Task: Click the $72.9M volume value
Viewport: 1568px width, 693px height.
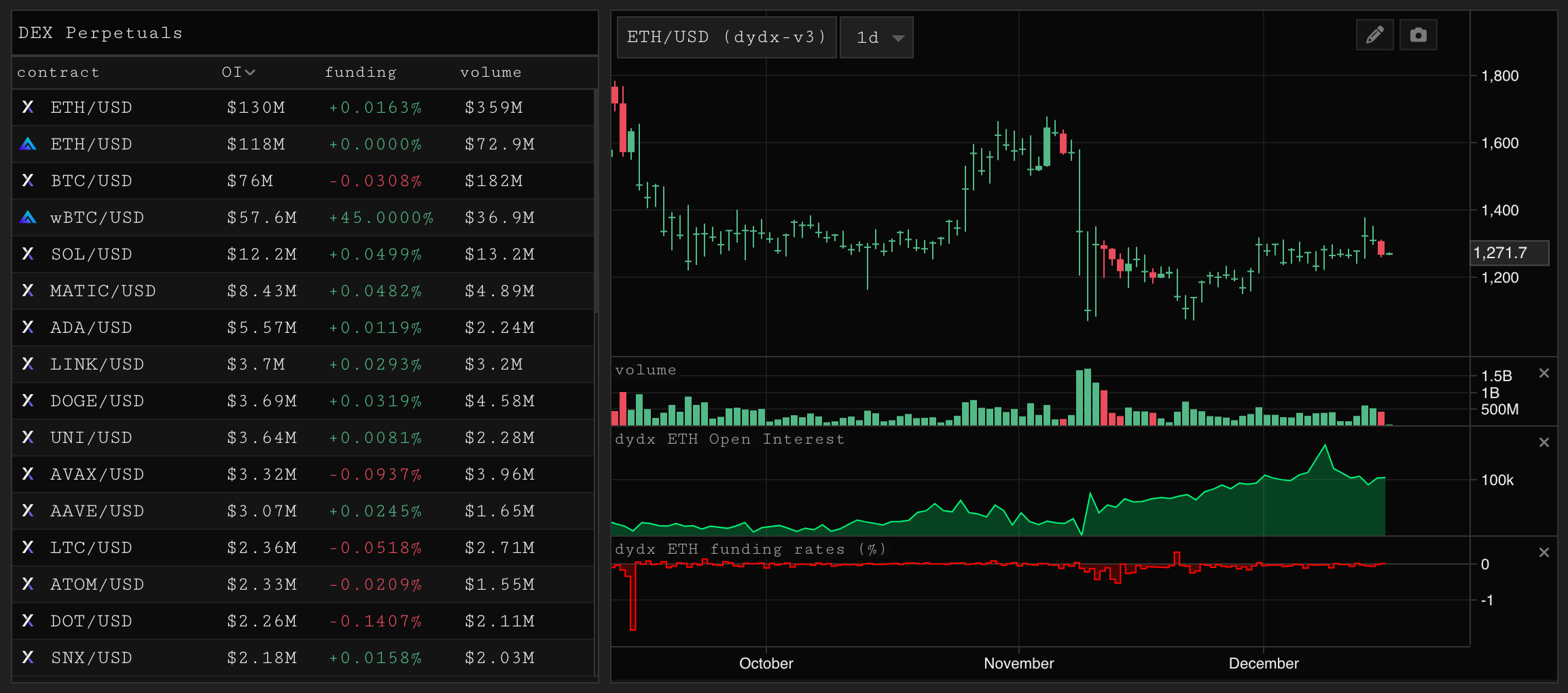Action: coord(500,144)
